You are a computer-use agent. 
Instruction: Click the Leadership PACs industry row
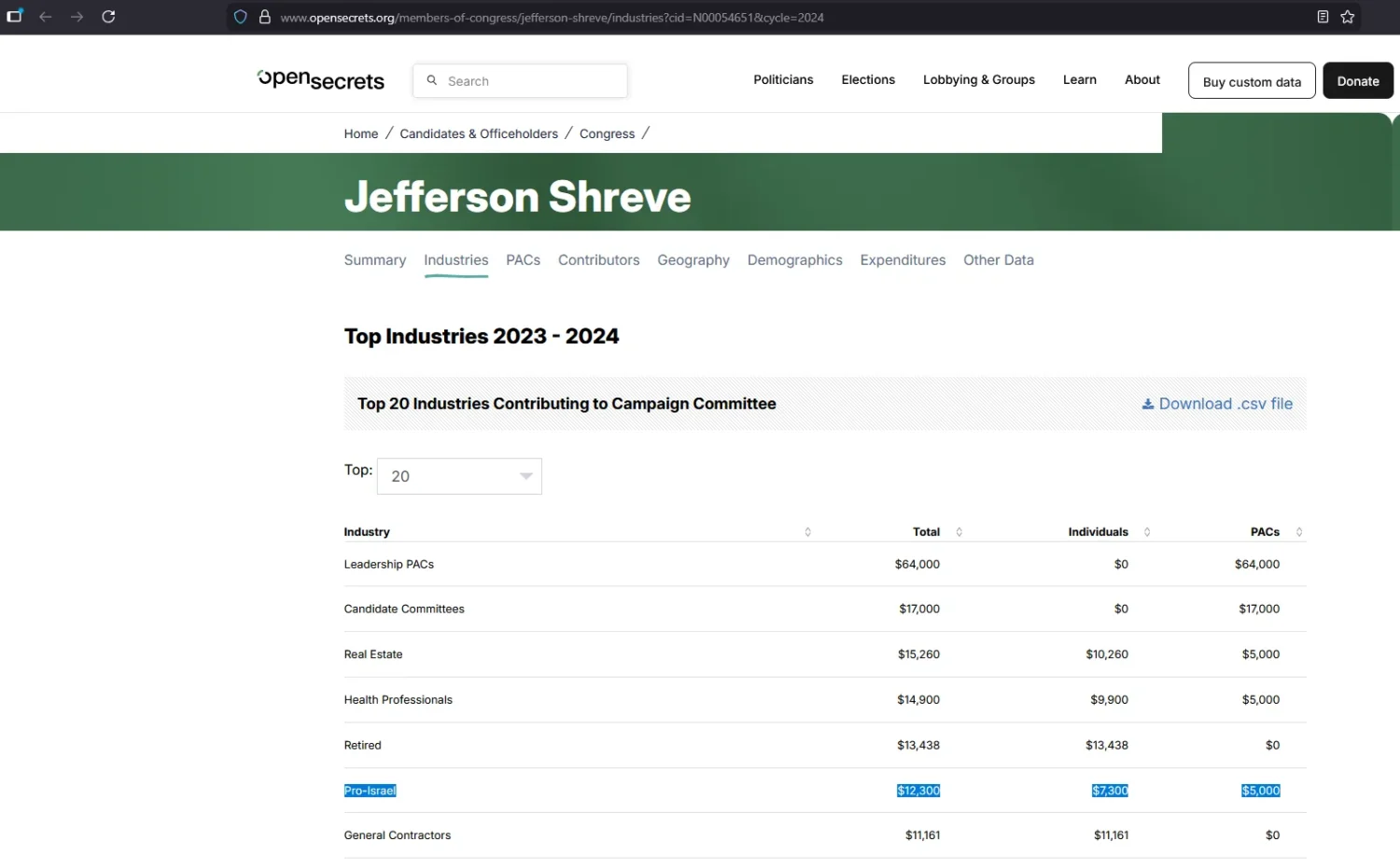[825, 565]
